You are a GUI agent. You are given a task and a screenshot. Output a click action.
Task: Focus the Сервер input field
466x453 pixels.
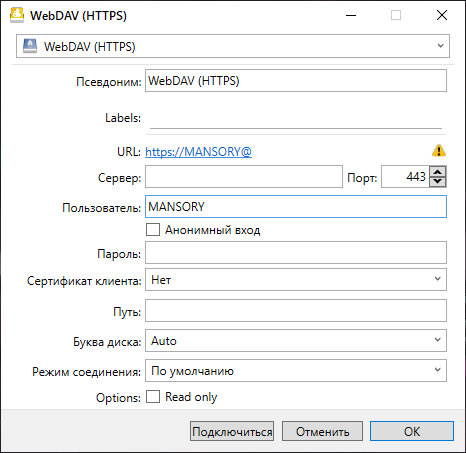[244, 177]
